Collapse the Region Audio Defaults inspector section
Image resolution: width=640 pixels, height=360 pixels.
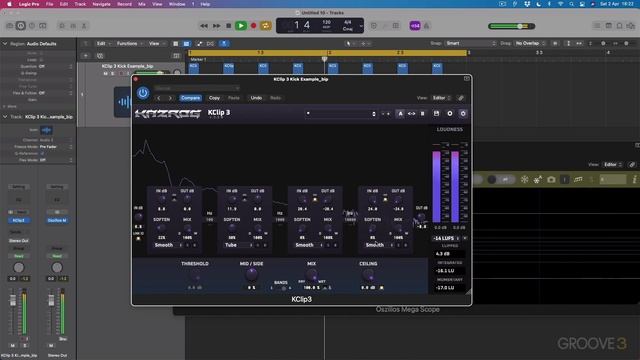(x=5, y=44)
